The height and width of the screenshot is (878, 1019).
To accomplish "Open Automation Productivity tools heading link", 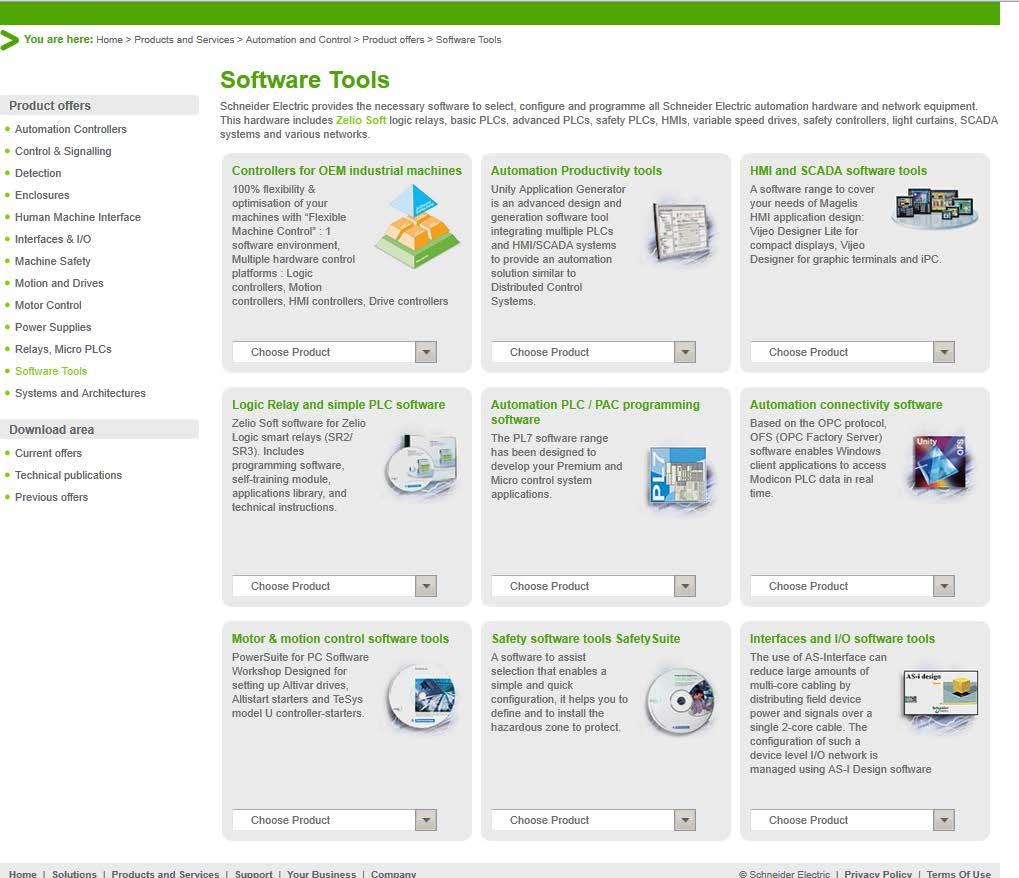I will pyautogui.click(x=576, y=171).
